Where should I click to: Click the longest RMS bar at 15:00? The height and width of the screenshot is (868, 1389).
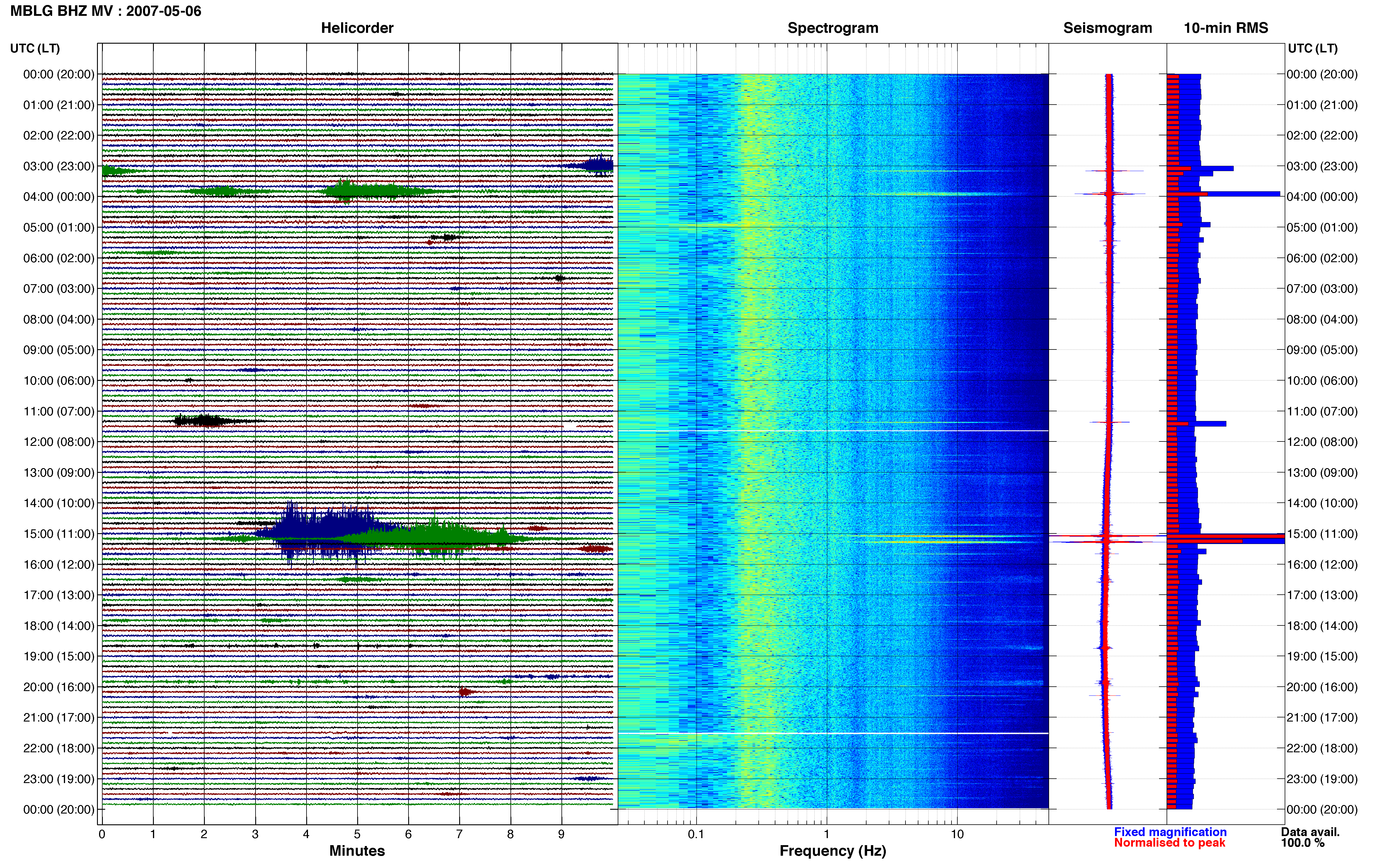coord(1225,536)
